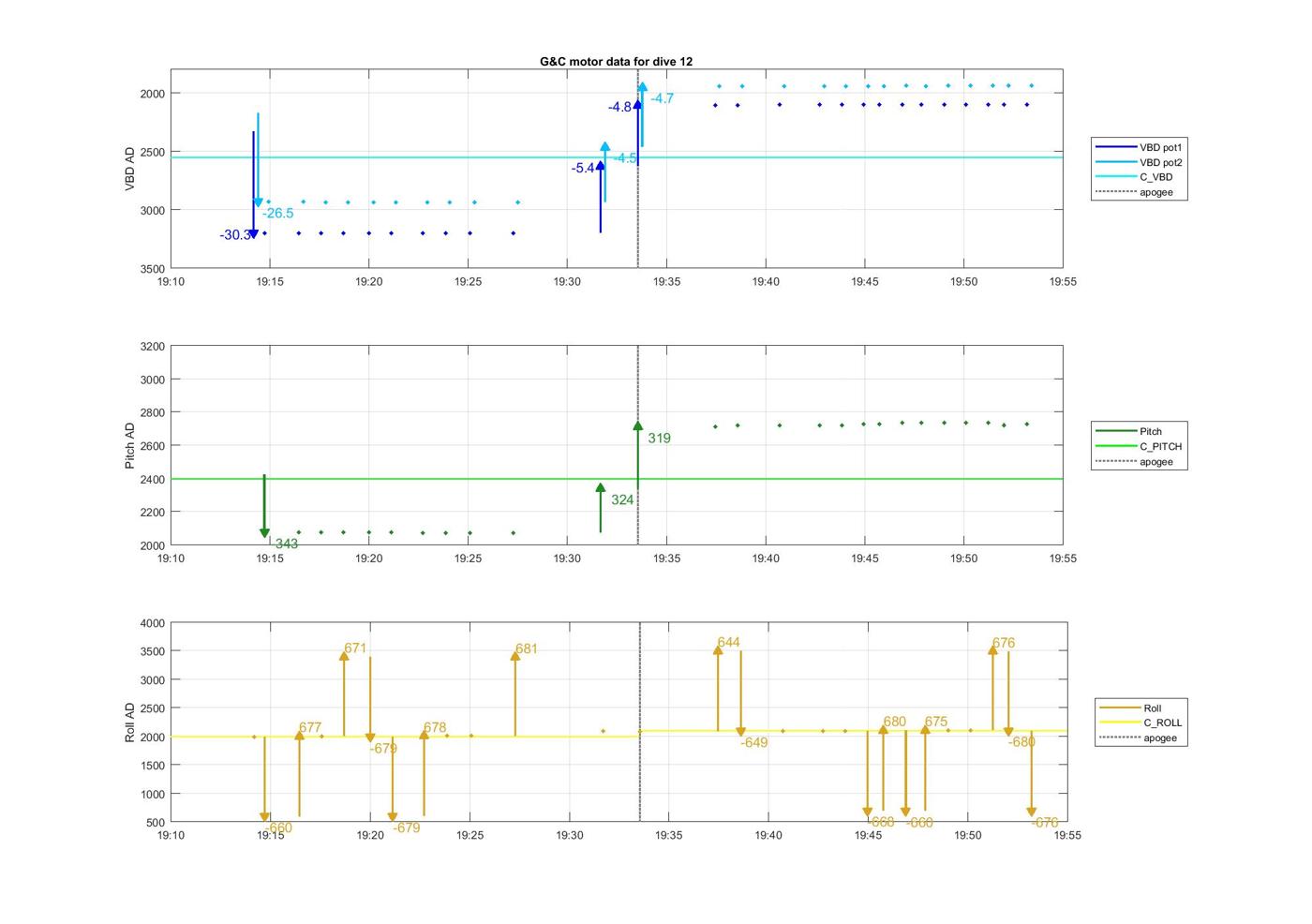This screenshot has height=924, width=1312.
Task: Click the "-676" roll data label
Action: (x=1045, y=823)
